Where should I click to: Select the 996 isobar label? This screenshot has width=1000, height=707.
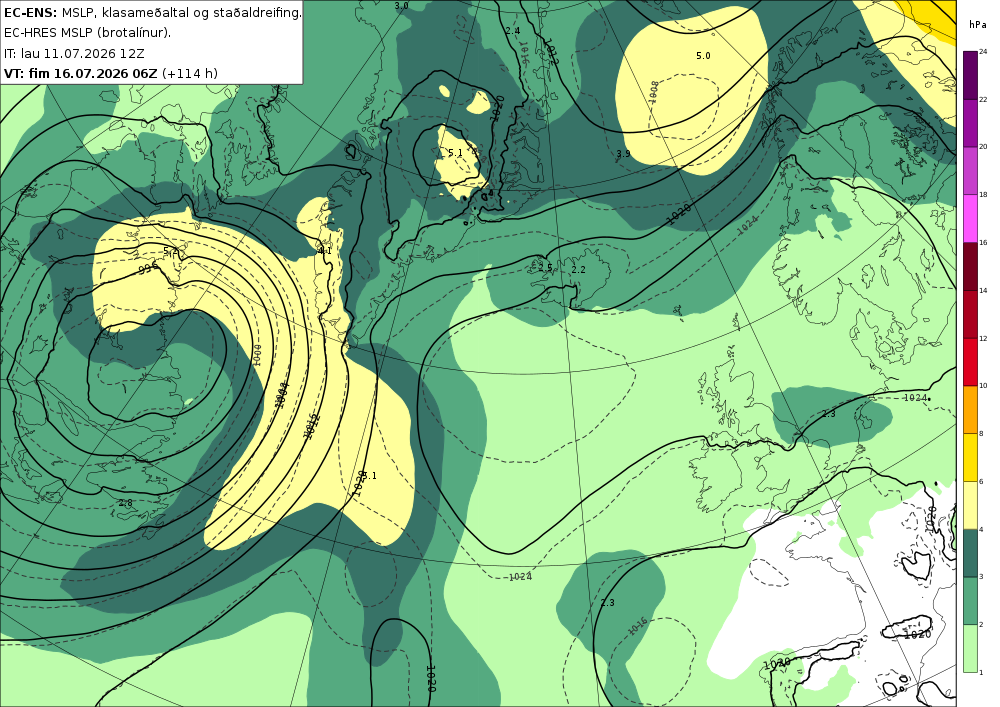[x=147, y=270]
